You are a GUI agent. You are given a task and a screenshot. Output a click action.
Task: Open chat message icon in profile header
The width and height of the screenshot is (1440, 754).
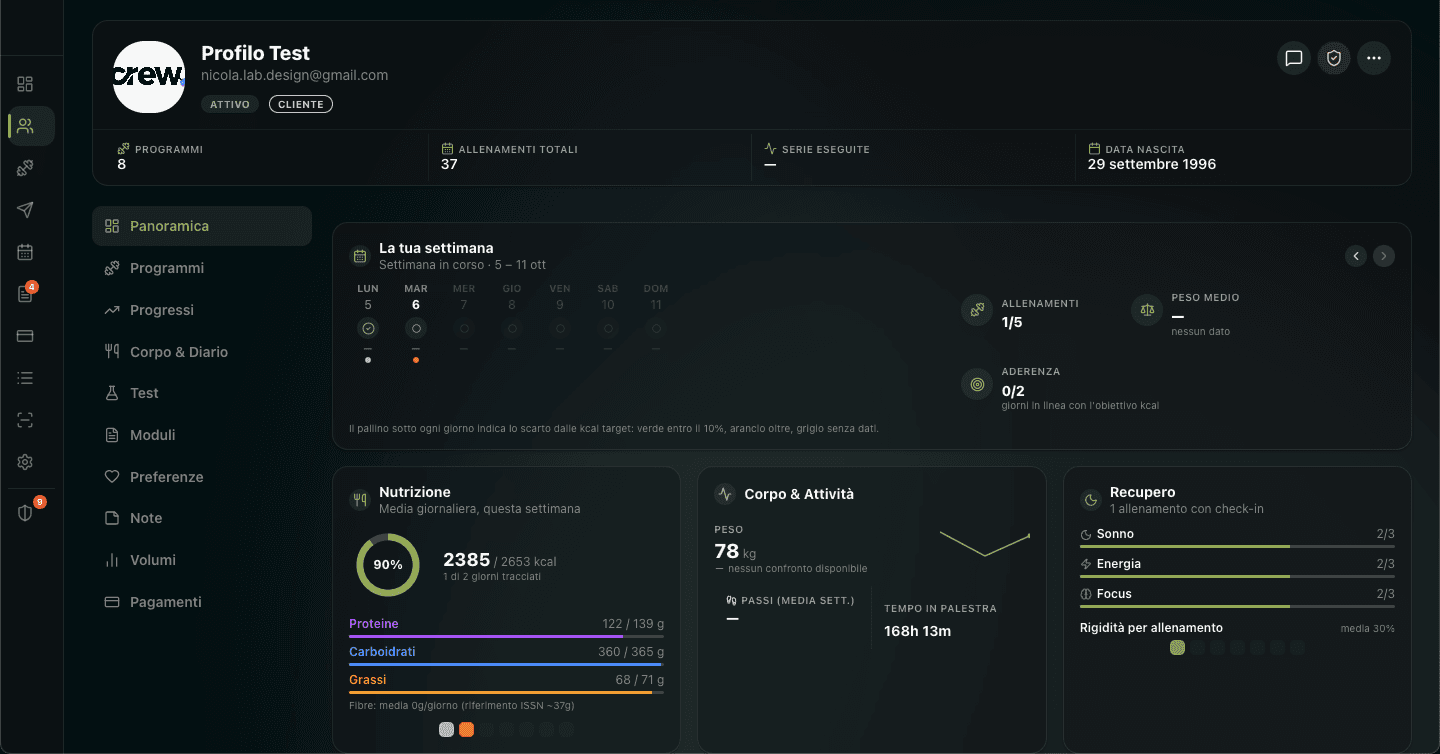(x=1294, y=58)
